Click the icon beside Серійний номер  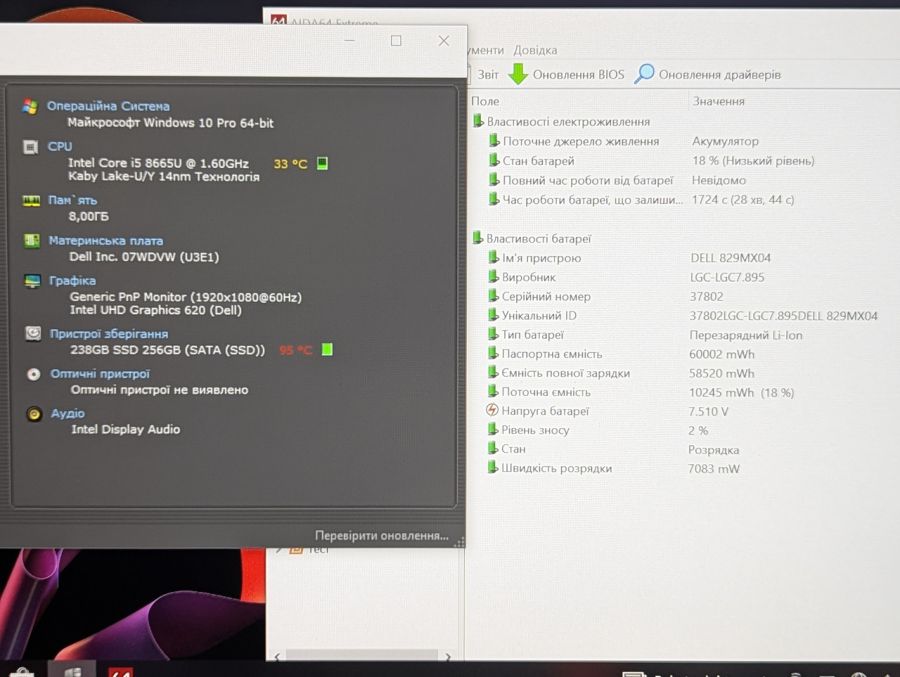(x=493, y=296)
